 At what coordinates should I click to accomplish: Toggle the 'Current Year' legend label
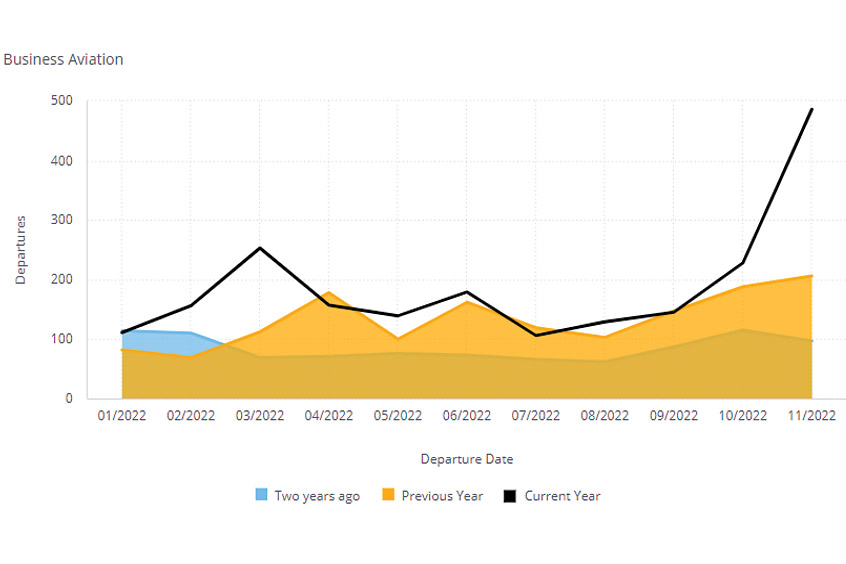pos(562,496)
